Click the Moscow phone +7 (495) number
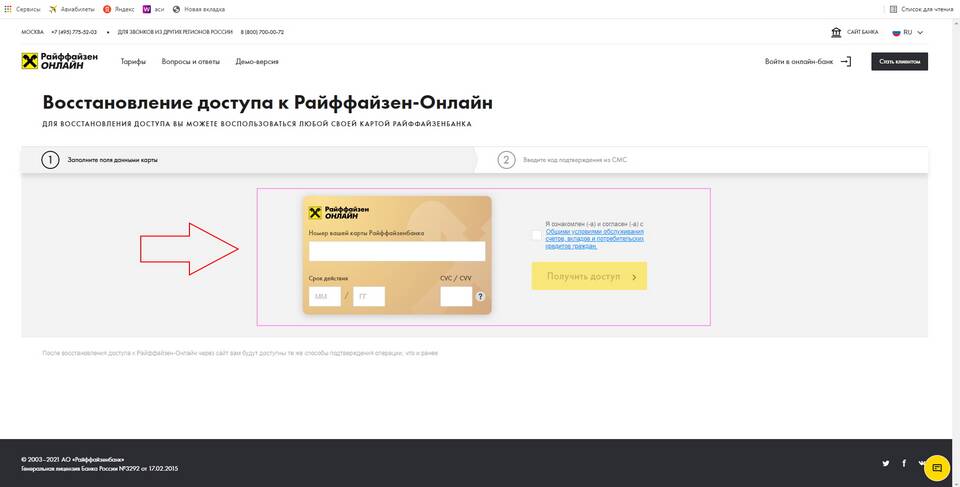 pos(74,32)
